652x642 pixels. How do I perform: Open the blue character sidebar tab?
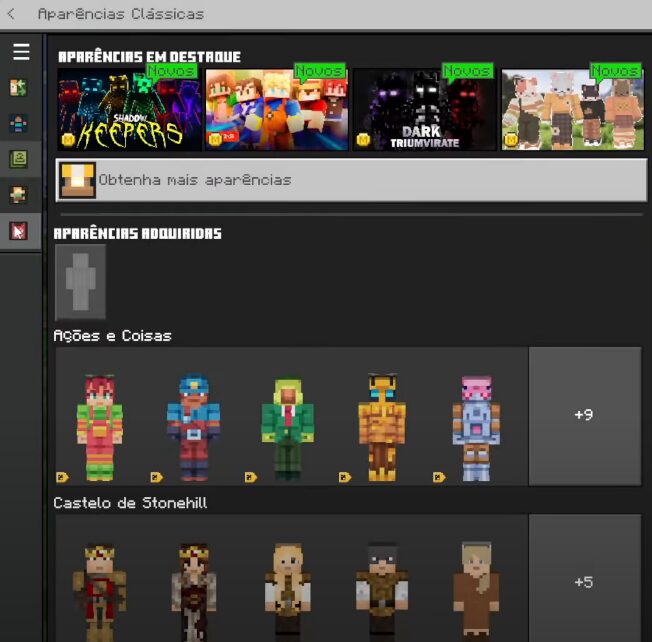tap(18, 123)
